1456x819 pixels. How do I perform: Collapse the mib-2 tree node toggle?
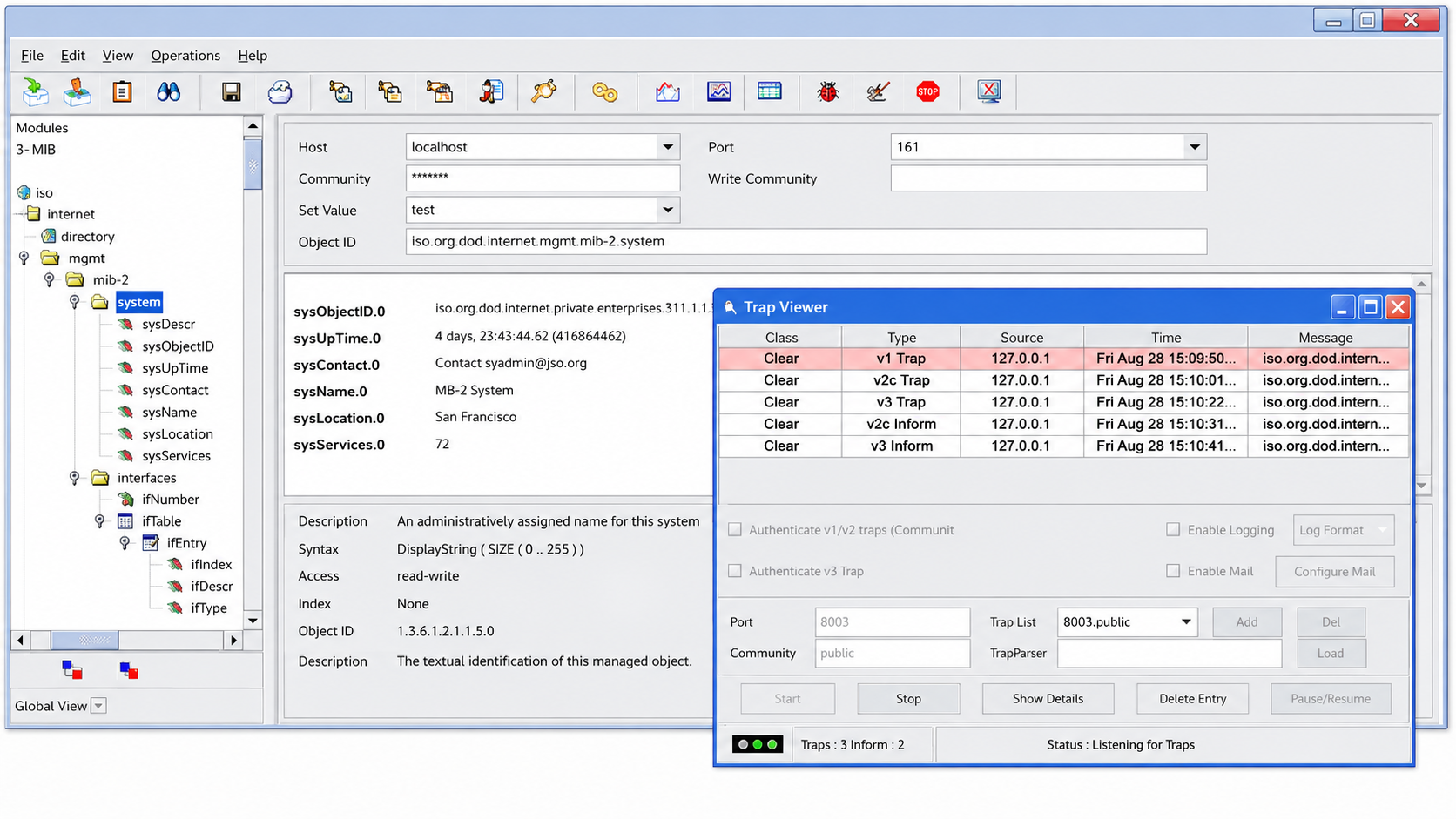pos(50,280)
